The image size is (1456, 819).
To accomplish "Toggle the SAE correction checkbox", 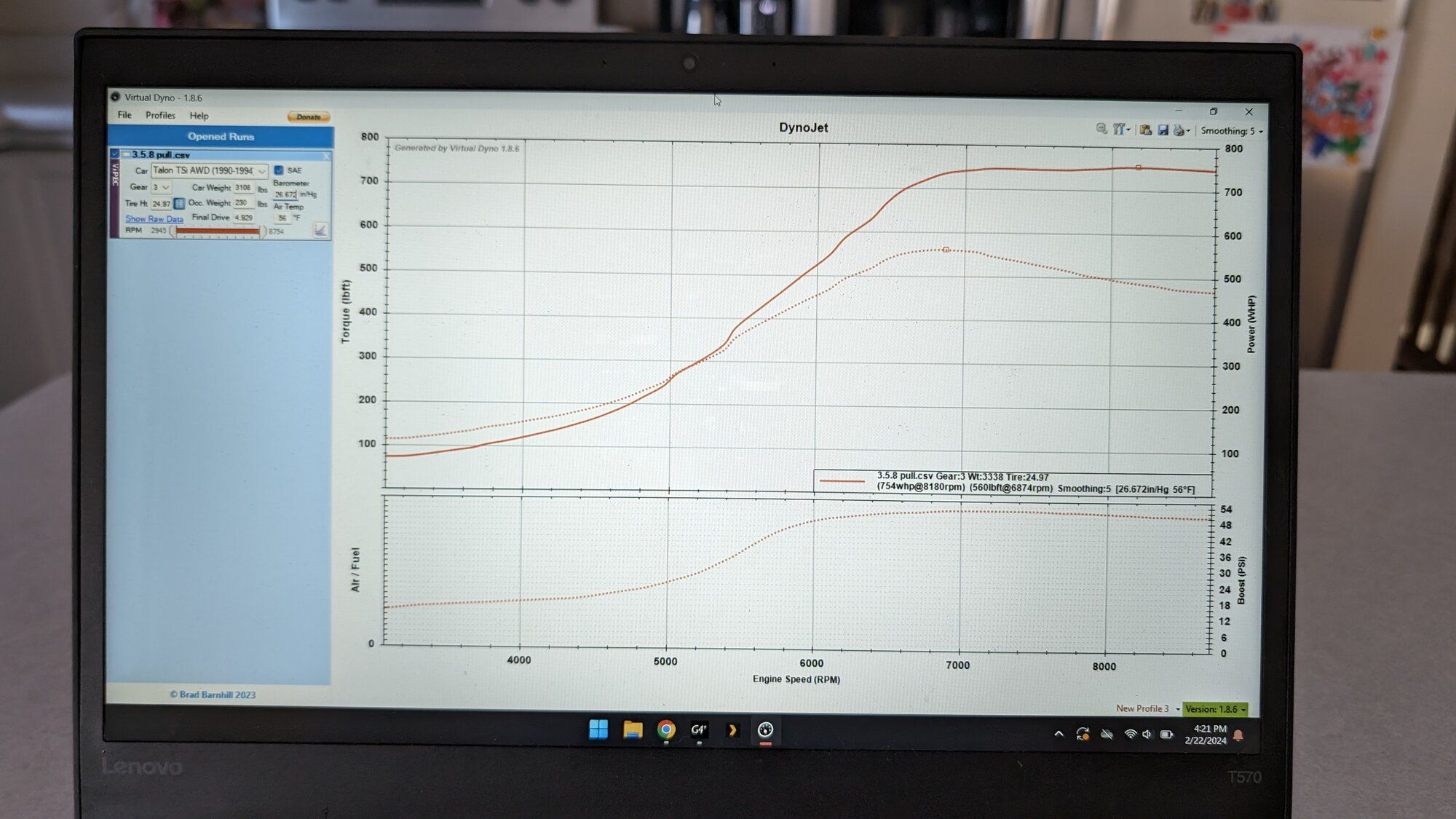I will pyautogui.click(x=278, y=170).
